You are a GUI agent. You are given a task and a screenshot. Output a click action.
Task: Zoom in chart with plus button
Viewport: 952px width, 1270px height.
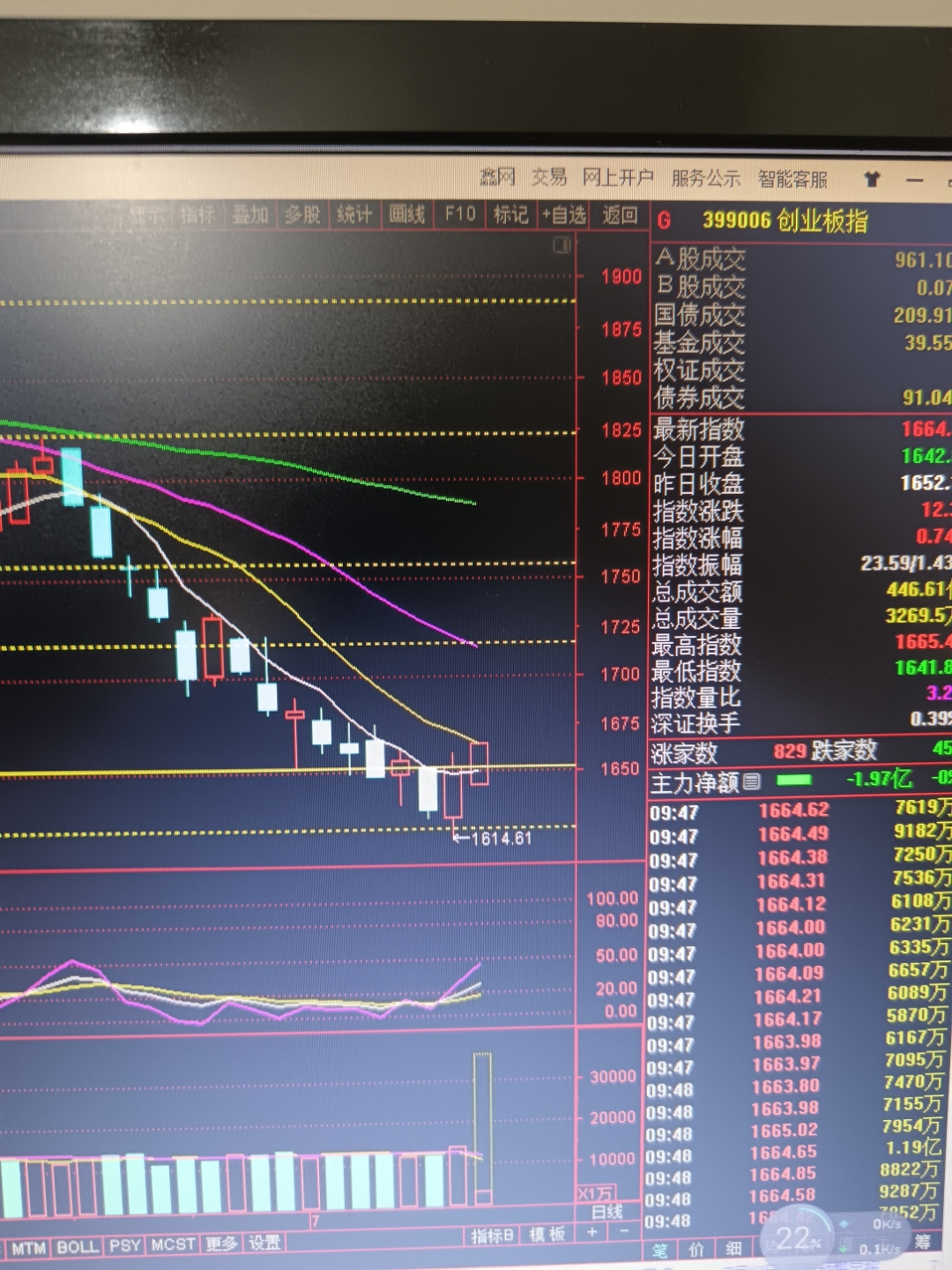tap(592, 1232)
